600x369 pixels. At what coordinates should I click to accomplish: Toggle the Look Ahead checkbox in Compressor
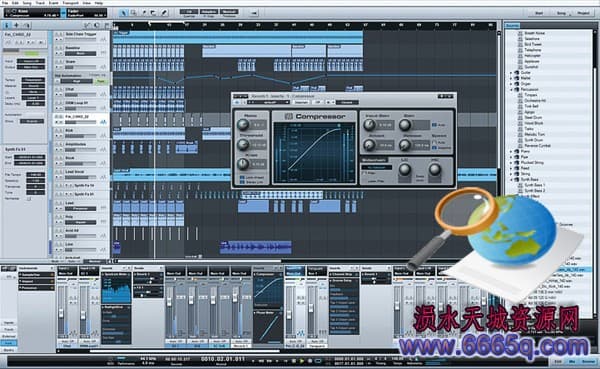[242, 178]
